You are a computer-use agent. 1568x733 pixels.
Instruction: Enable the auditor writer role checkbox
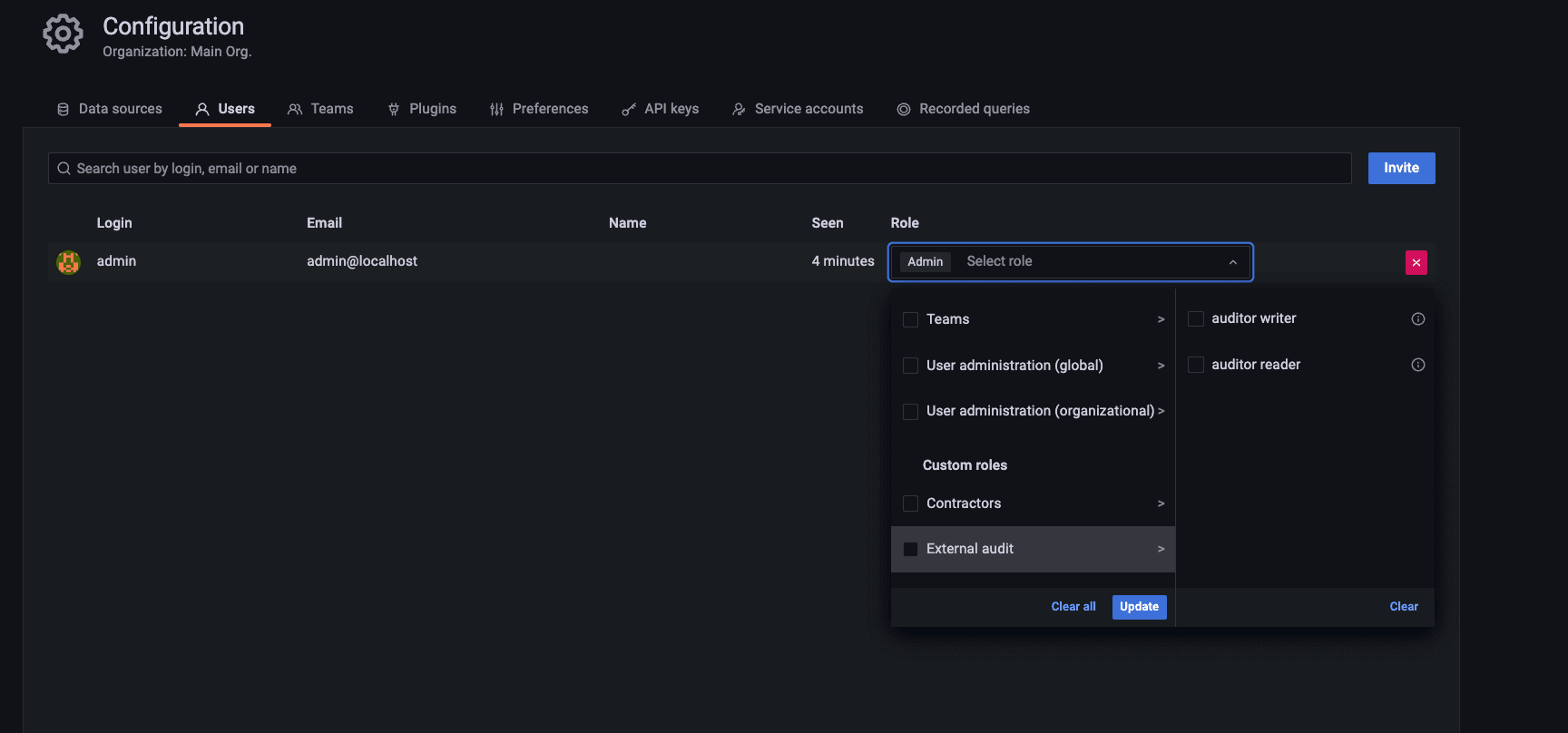point(1196,318)
